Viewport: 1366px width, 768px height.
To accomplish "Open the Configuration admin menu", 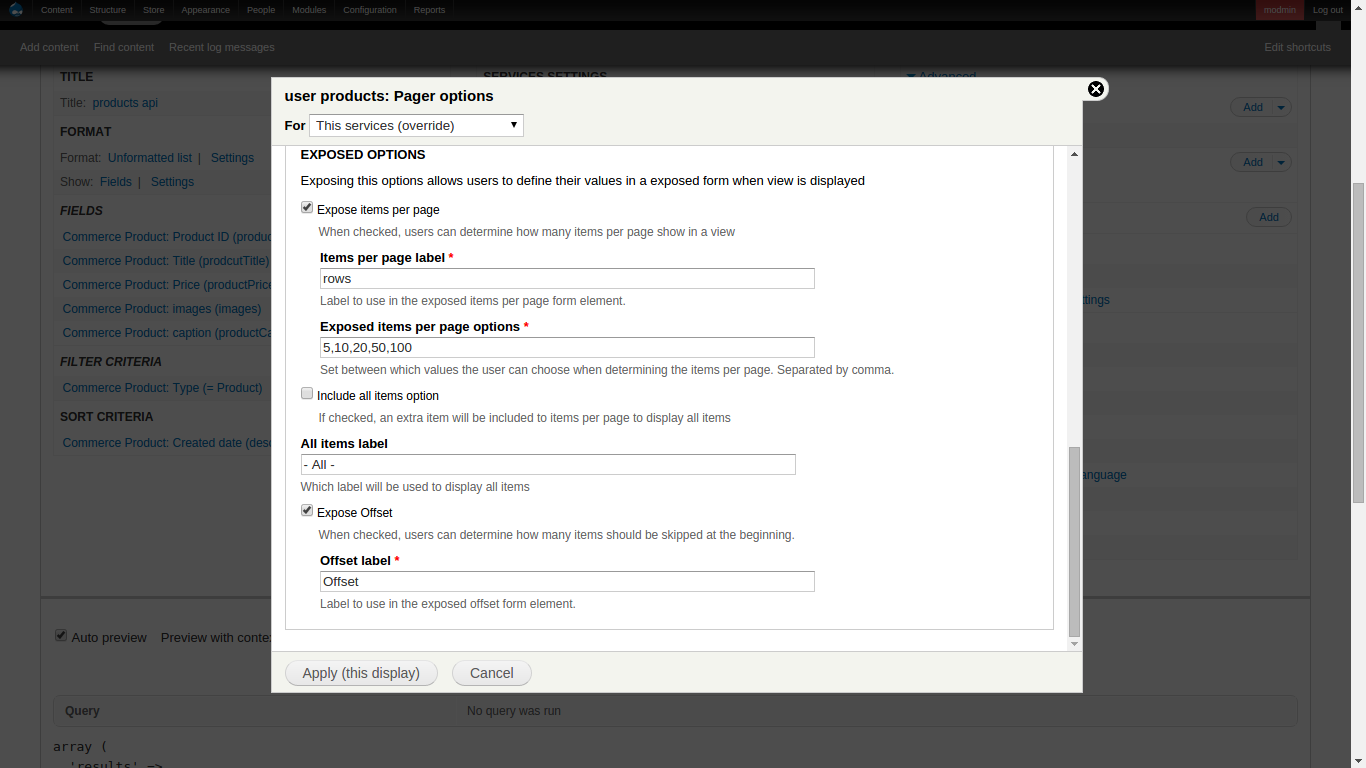I will 369,10.
